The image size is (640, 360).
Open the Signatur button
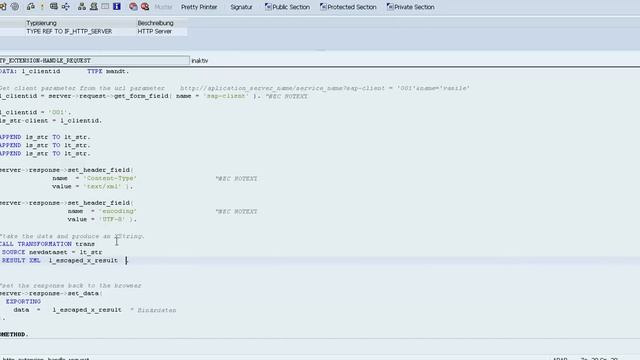(x=241, y=7)
